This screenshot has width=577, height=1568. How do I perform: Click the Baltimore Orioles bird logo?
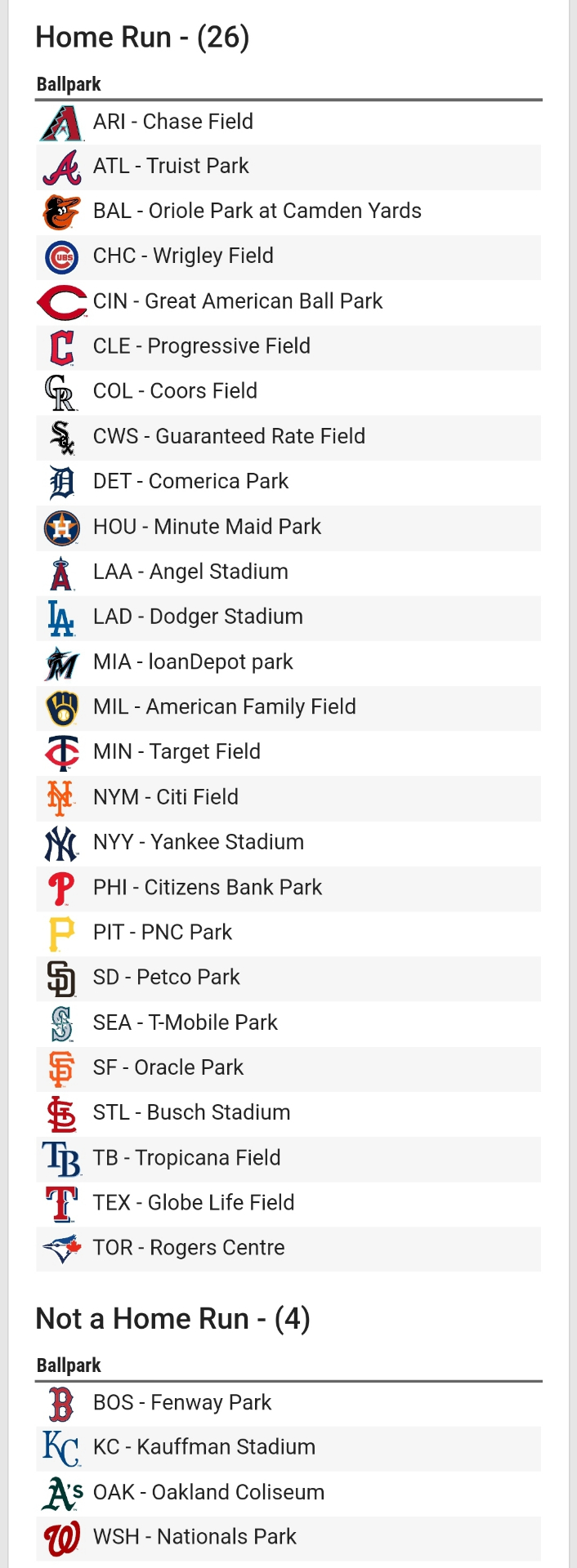tap(61, 212)
